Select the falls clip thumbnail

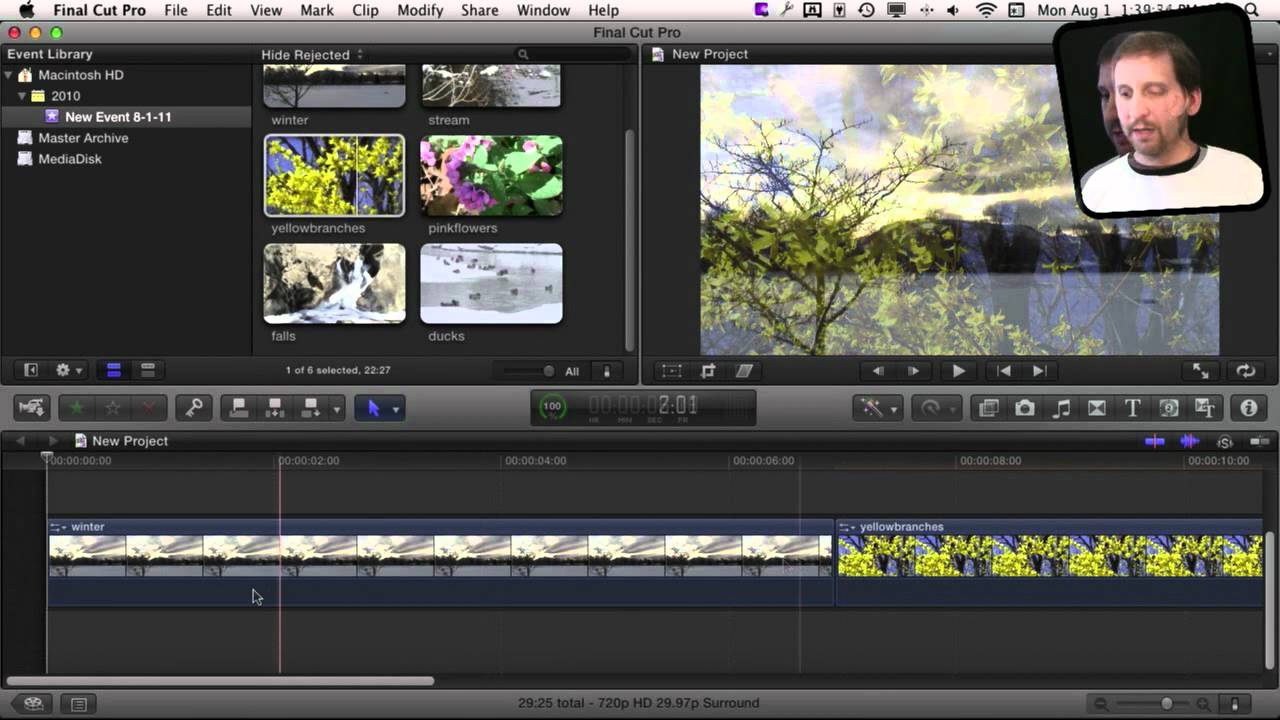pos(334,284)
